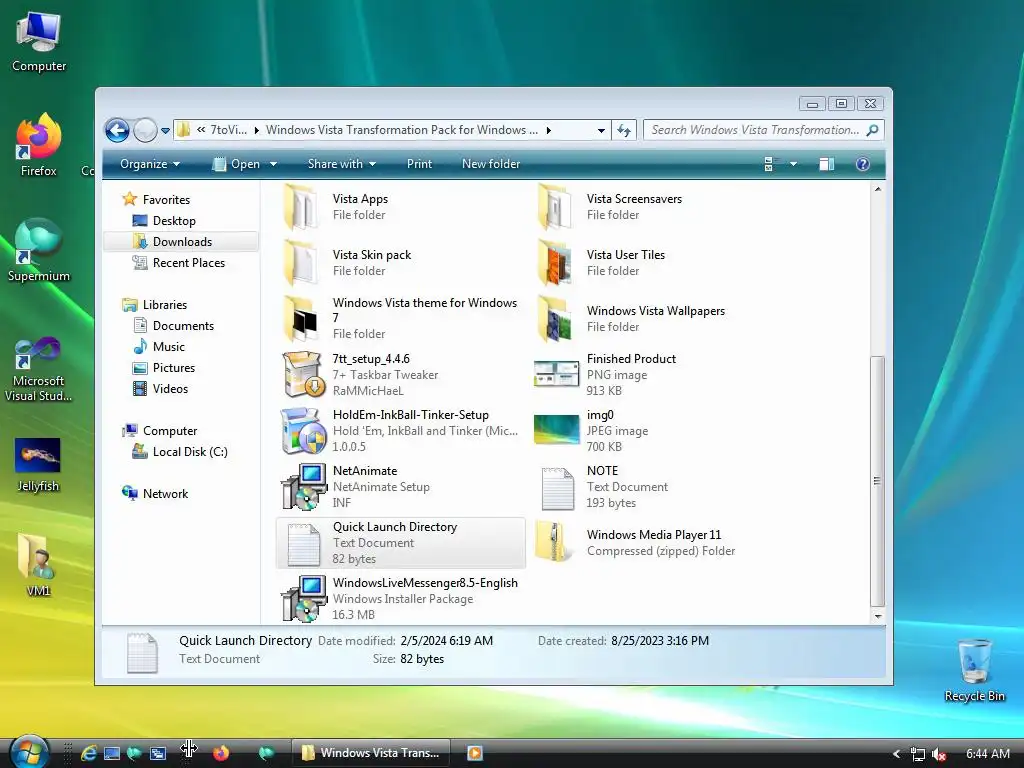Click the file list scroll up arrow
Image resolution: width=1024 pixels, height=768 pixels.
coord(878,189)
